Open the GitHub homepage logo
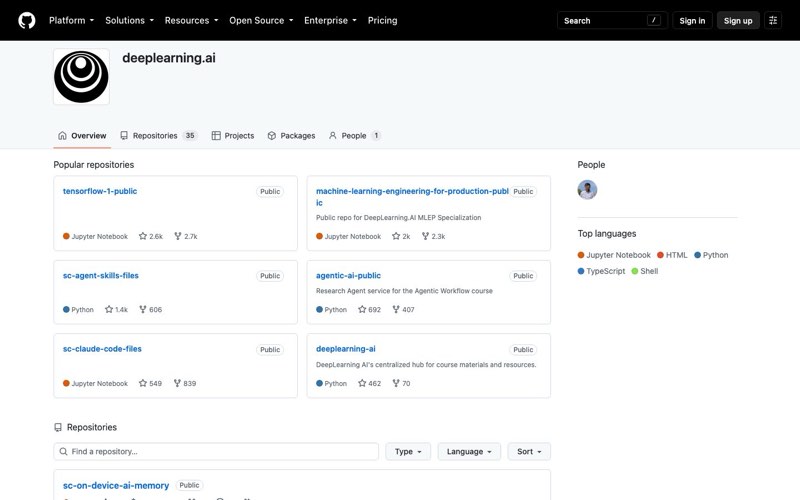The width and height of the screenshot is (800, 500). (27, 20)
